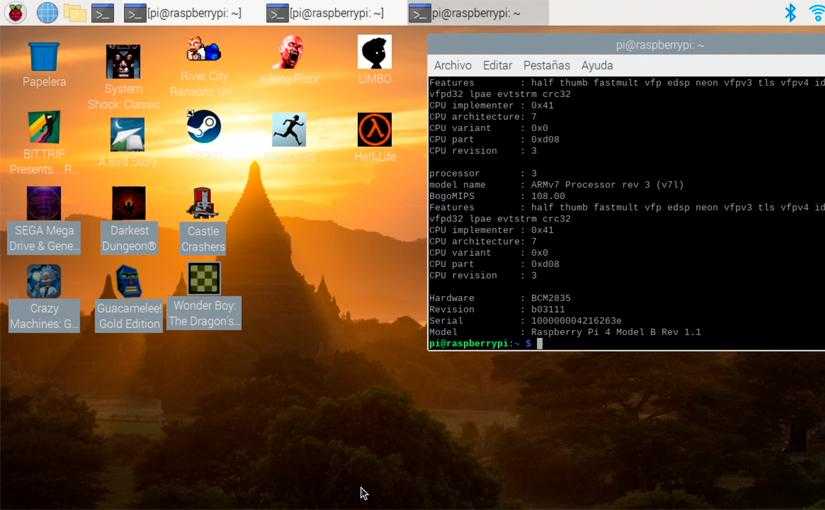The image size is (825, 510).
Task: Open the Ayuda menu in the terminal
Action: pos(597,66)
